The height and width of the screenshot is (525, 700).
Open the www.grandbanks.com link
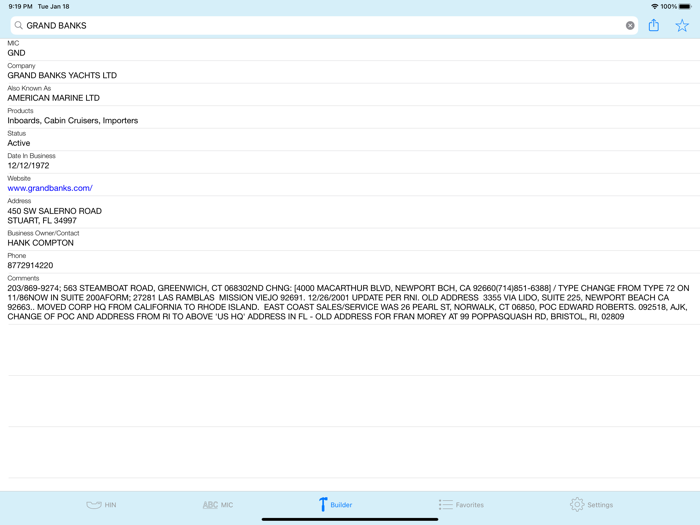(50, 188)
